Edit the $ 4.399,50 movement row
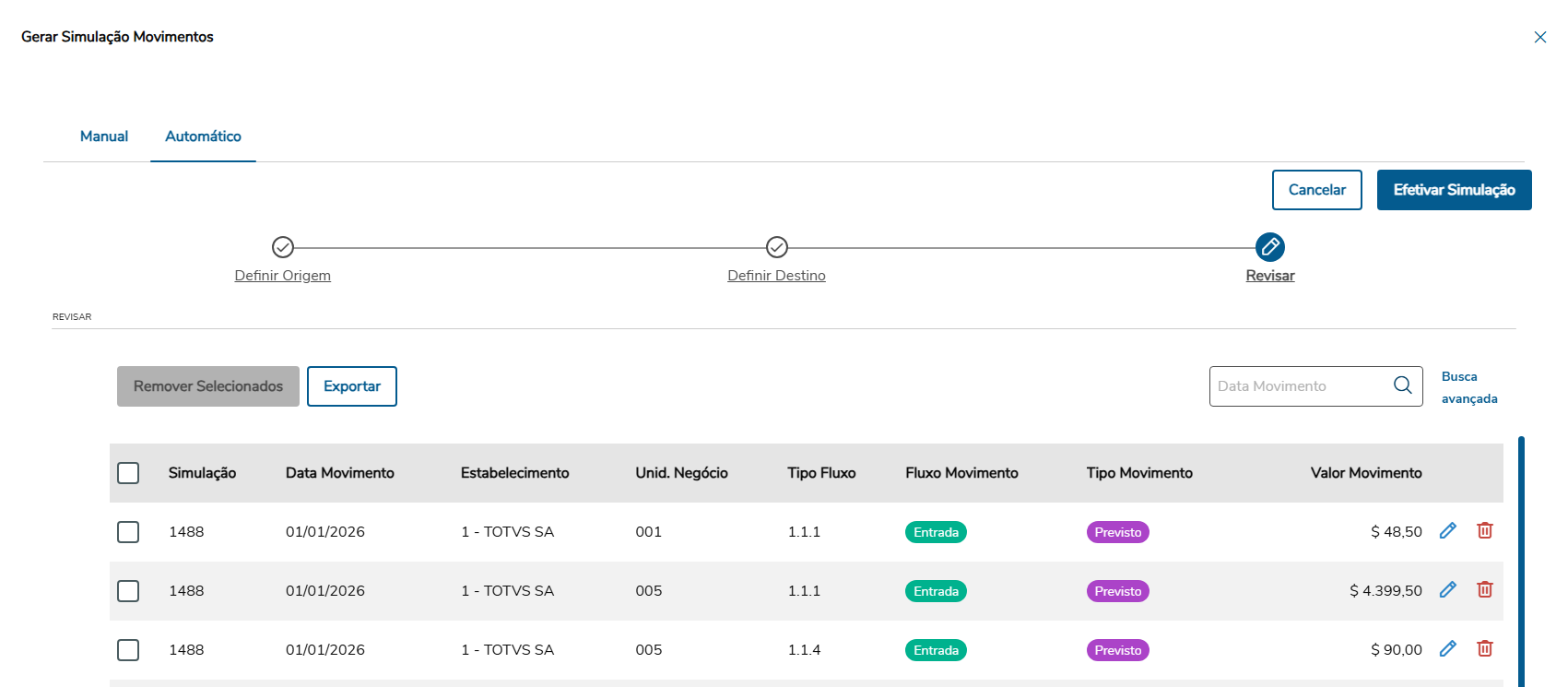1568x687 pixels. click(1448, 589)
